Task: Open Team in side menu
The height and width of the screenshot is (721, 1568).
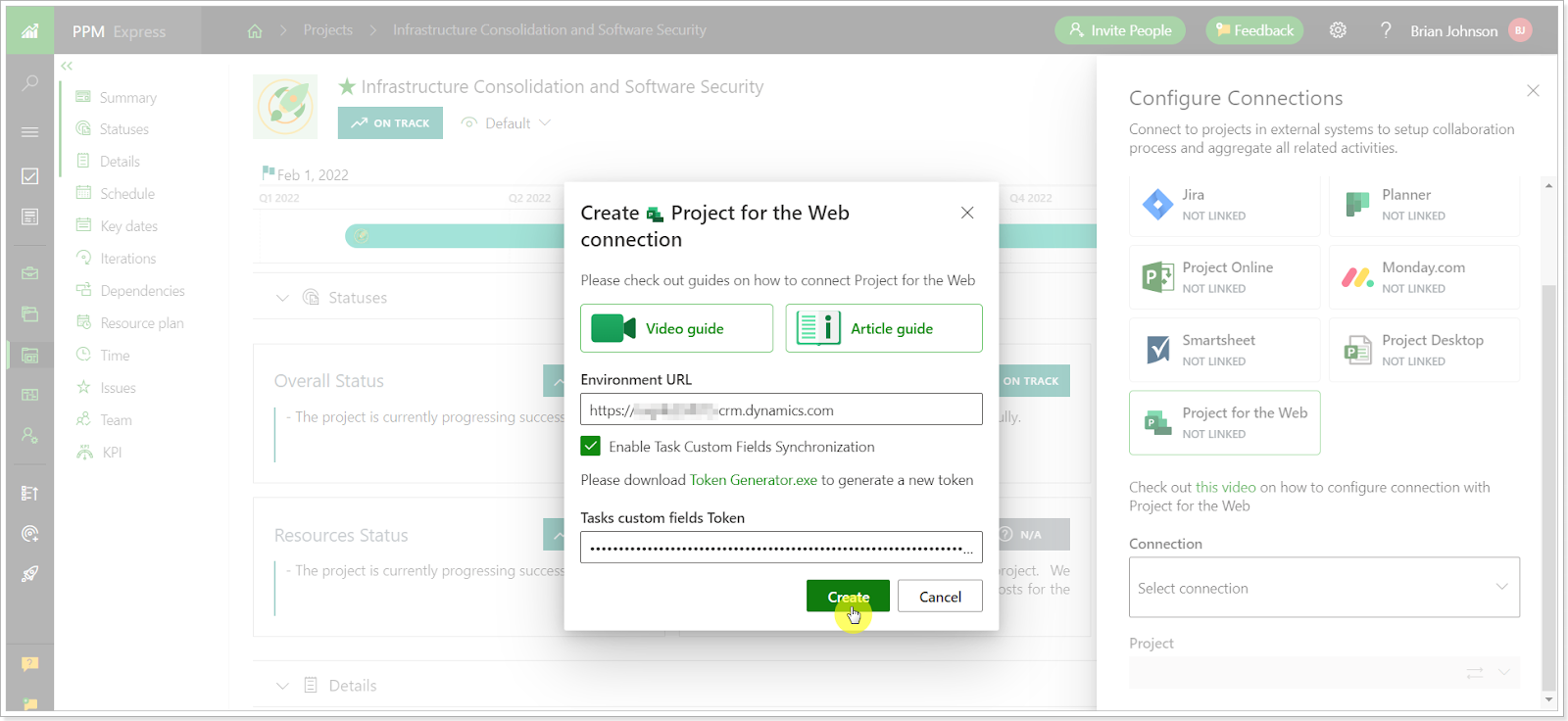Action: click(x=116, y=420)
